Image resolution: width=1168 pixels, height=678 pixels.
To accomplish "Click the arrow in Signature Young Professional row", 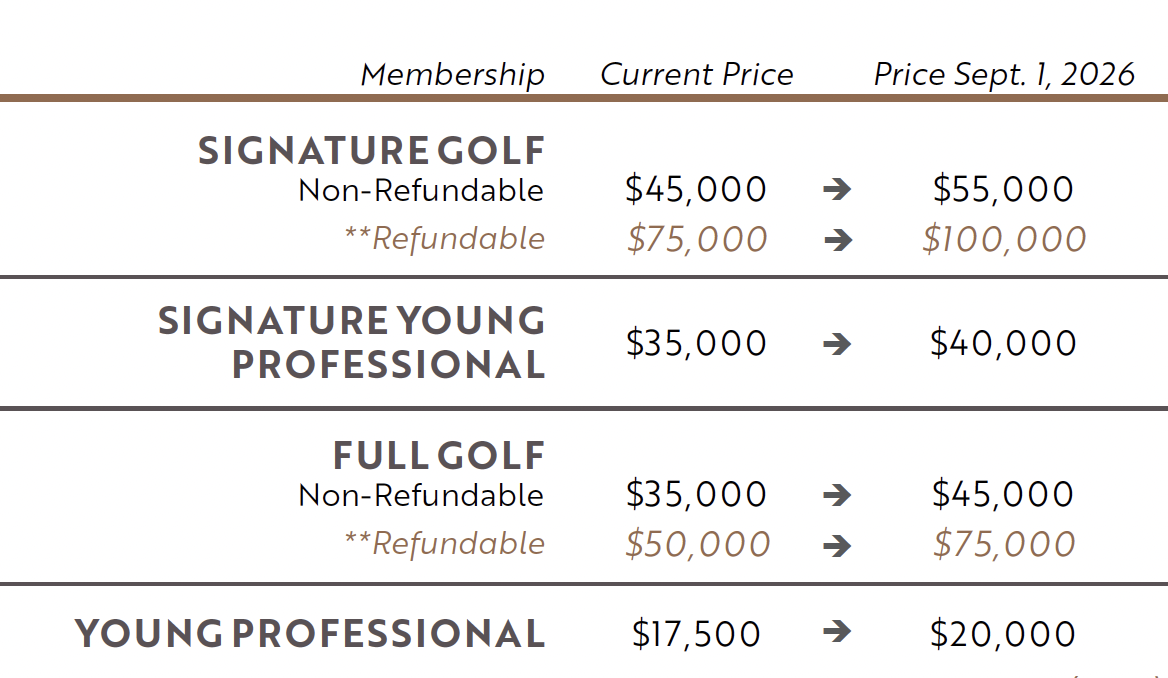I will (837, 343).
